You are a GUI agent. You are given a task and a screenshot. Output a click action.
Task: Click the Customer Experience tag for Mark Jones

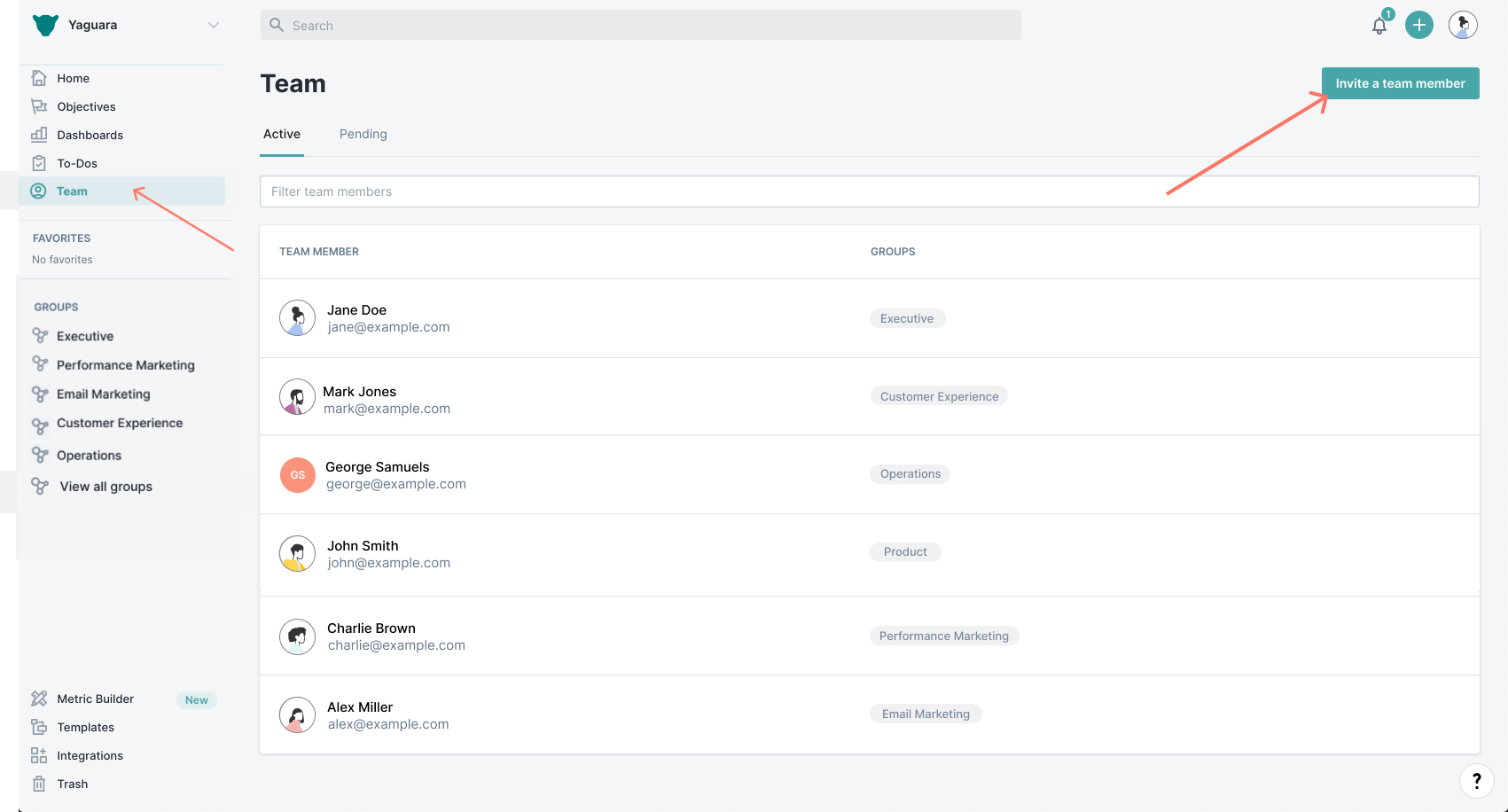[x=939, y=396]
